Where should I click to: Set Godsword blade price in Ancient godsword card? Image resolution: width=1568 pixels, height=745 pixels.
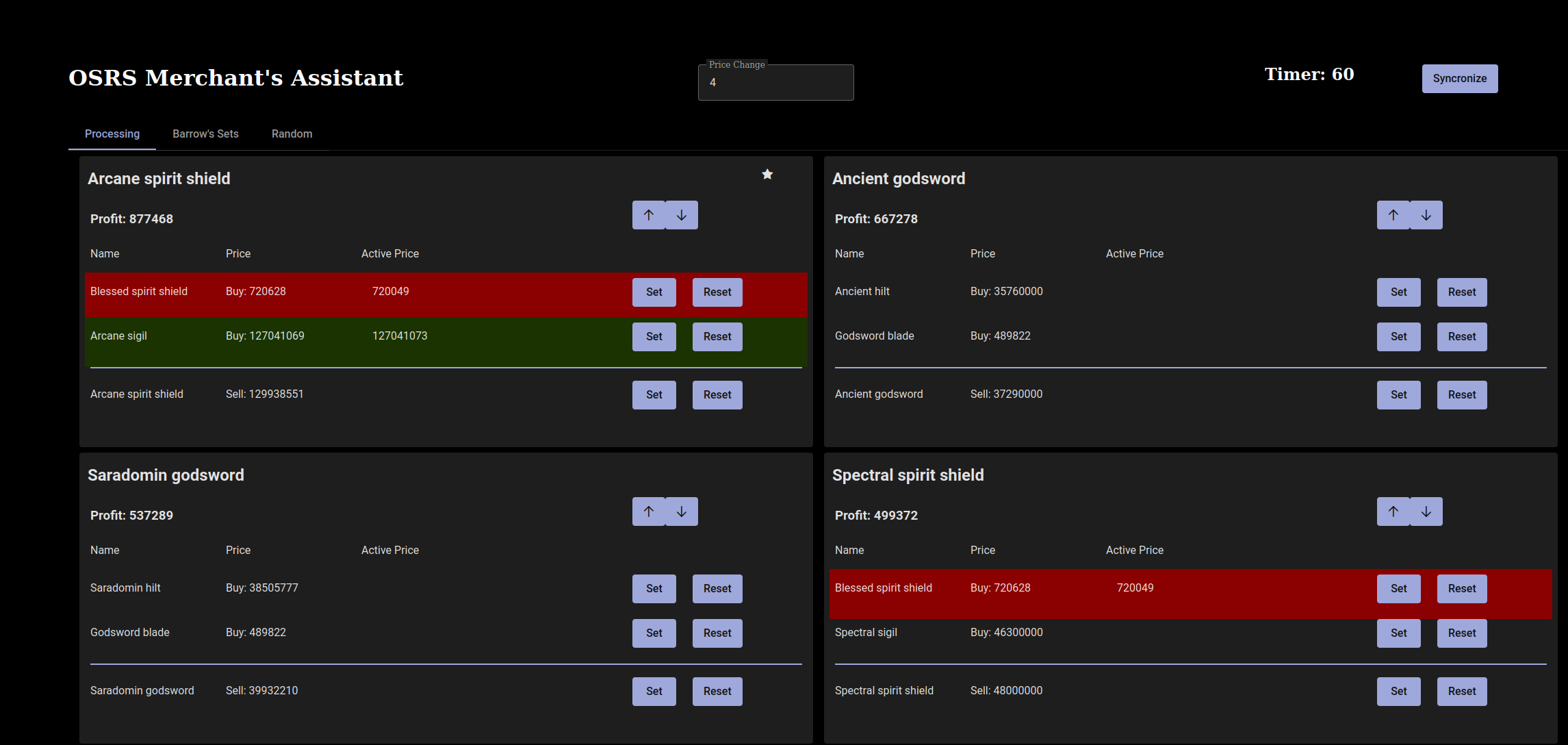pos(1399,337)
